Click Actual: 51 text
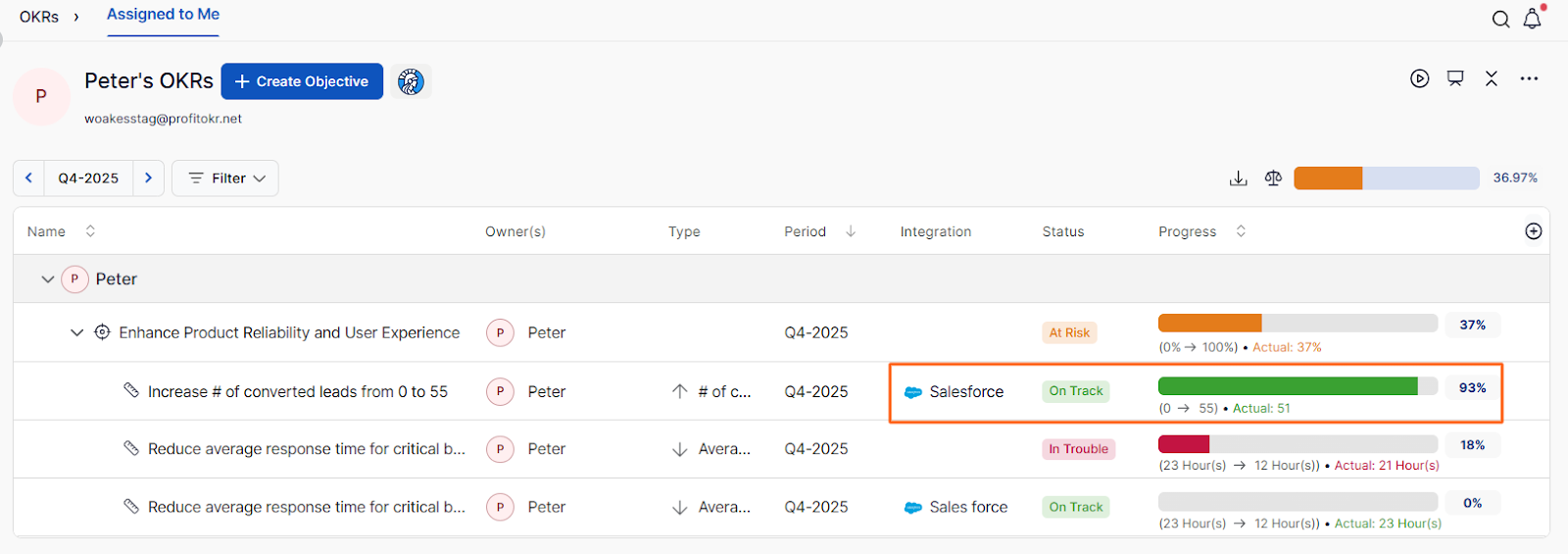This screenshot has width=1568, height=554. pyautogui.click(x=1261, y=408)
